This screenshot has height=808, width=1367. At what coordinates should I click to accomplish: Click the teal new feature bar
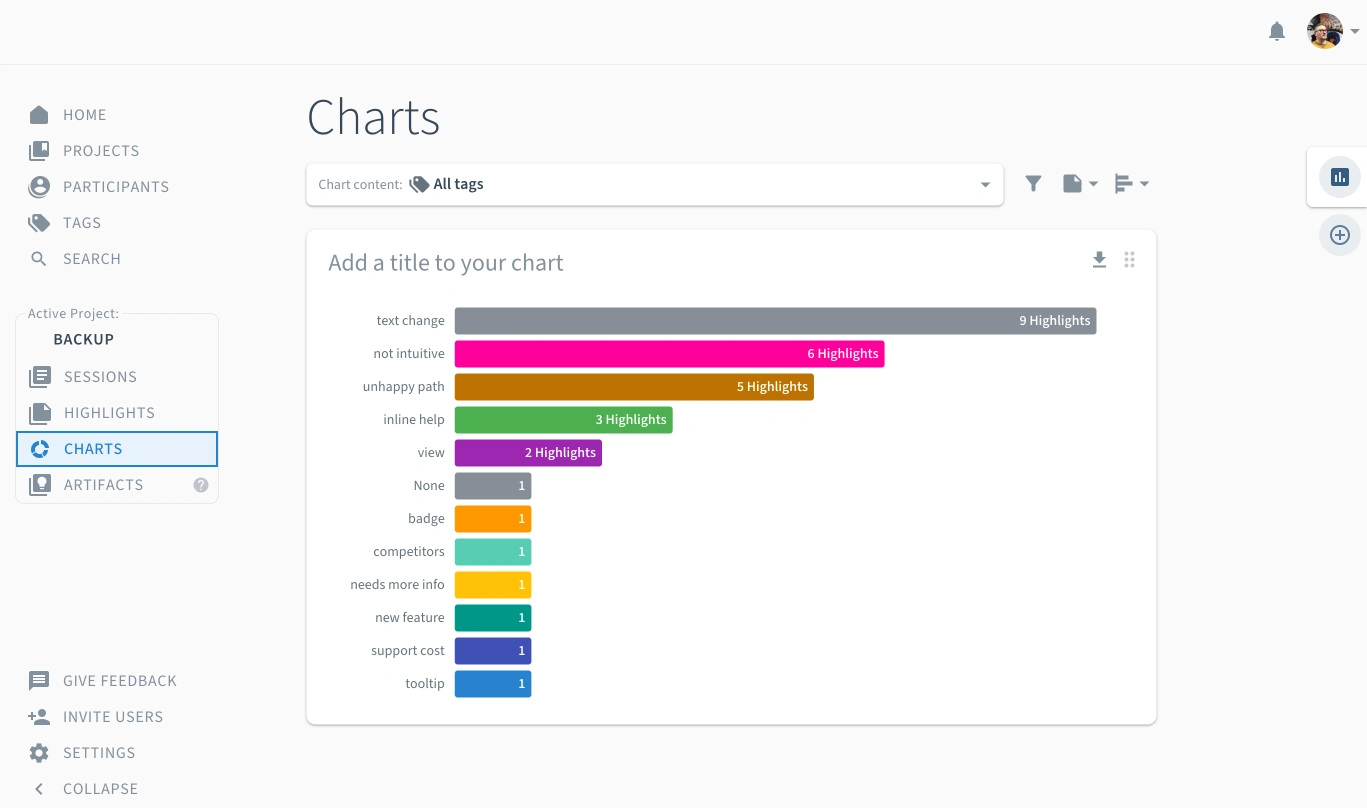(x=493, y=618)
